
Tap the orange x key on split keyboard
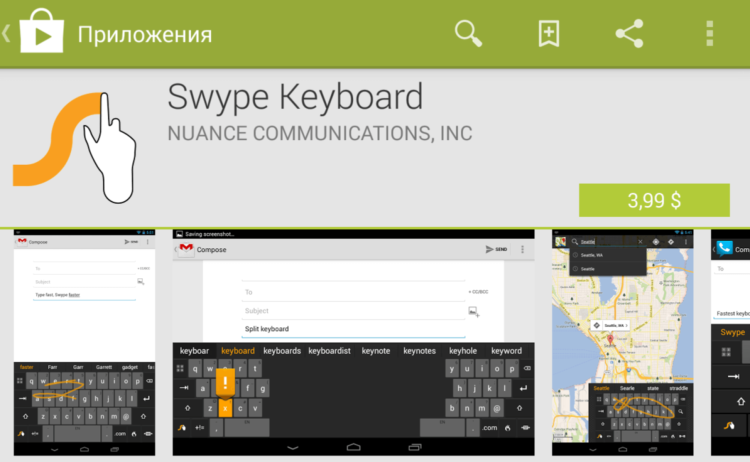tap(225, 408)
